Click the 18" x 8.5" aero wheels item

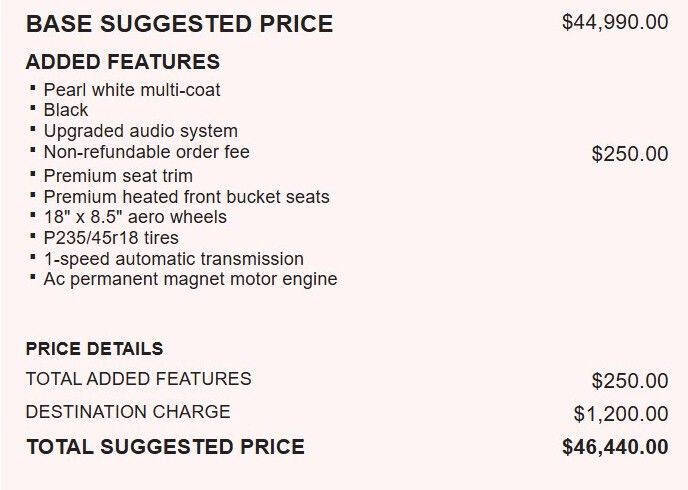tap(135, 217)
